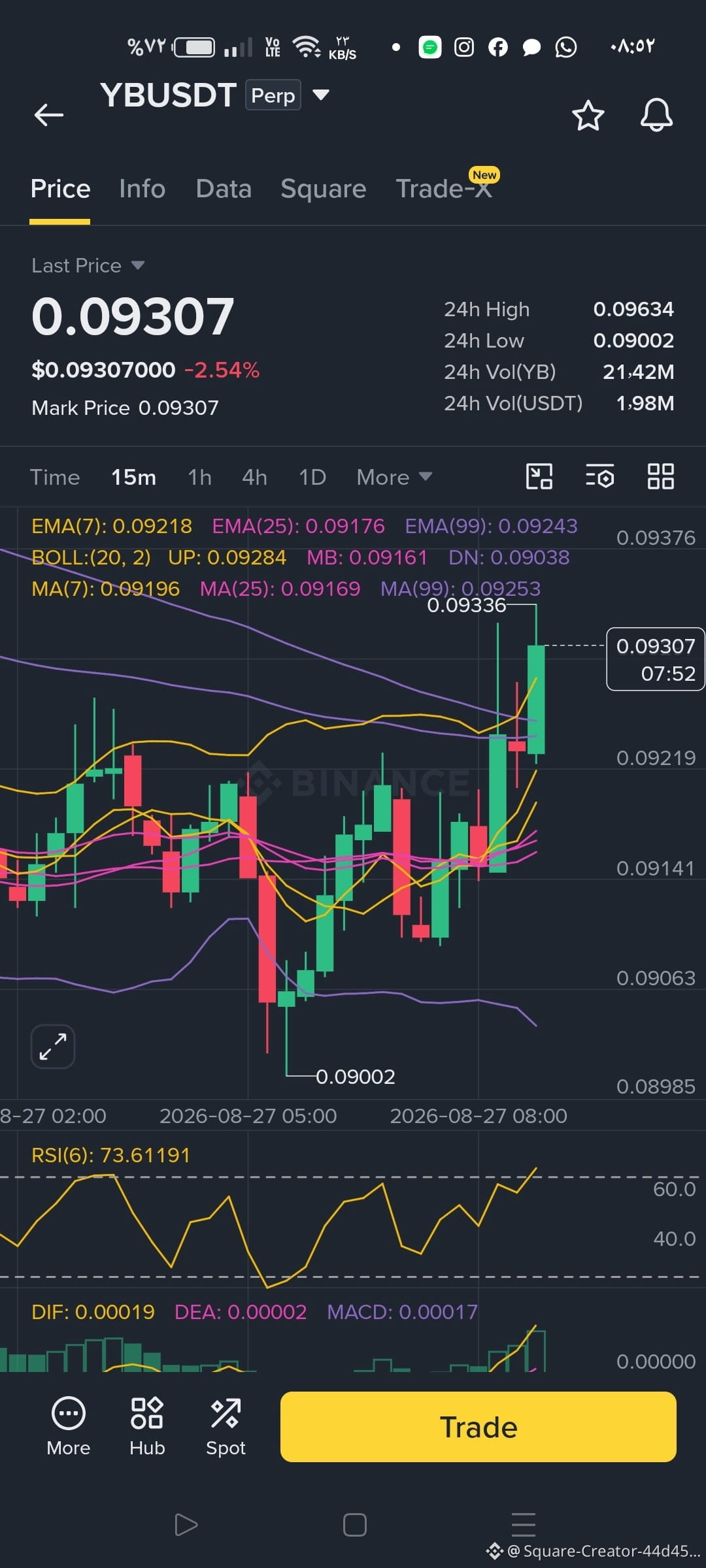
Task: Open the Square tab
Action: coord(323,189)
